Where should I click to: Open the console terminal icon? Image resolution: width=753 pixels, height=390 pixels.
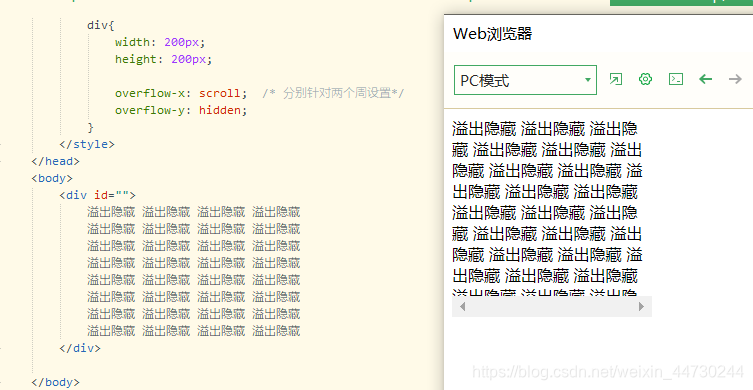(x=676, y=79)
